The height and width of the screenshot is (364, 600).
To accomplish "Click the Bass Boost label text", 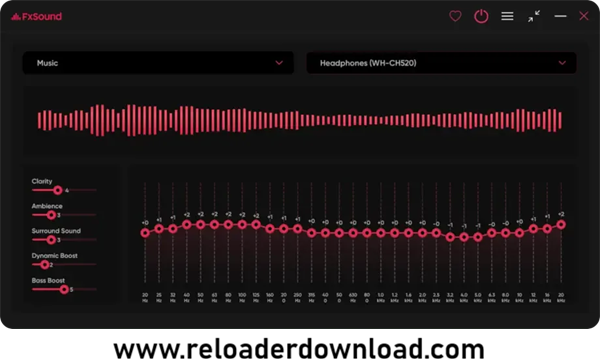I will (x=48, y=281).
